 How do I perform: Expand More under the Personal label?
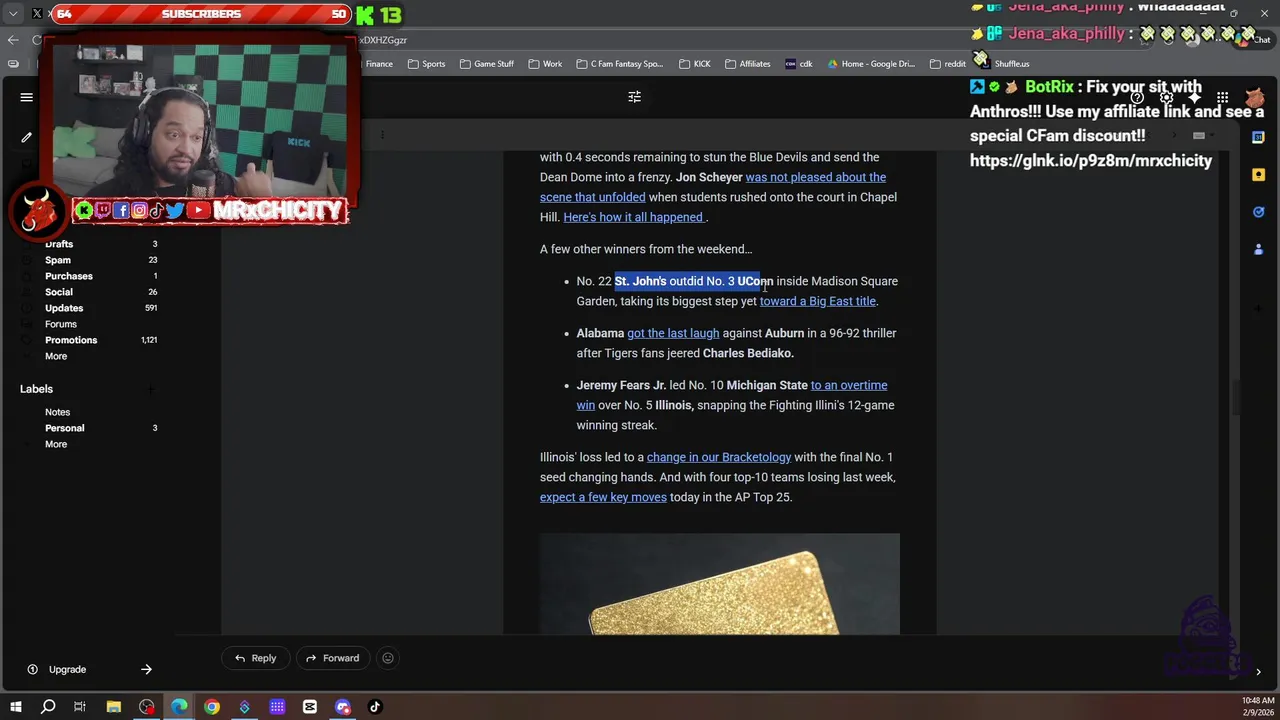coord(56,444)
